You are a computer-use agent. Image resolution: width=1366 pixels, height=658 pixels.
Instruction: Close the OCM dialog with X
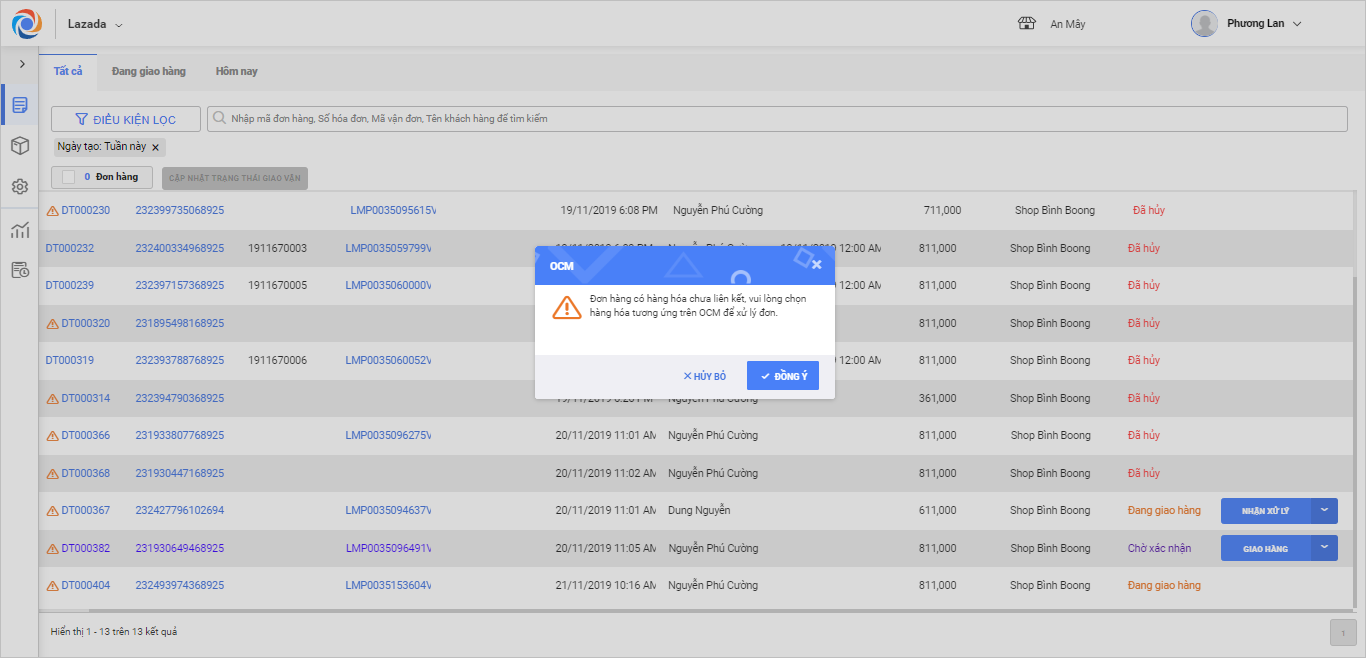coord(816,265)
